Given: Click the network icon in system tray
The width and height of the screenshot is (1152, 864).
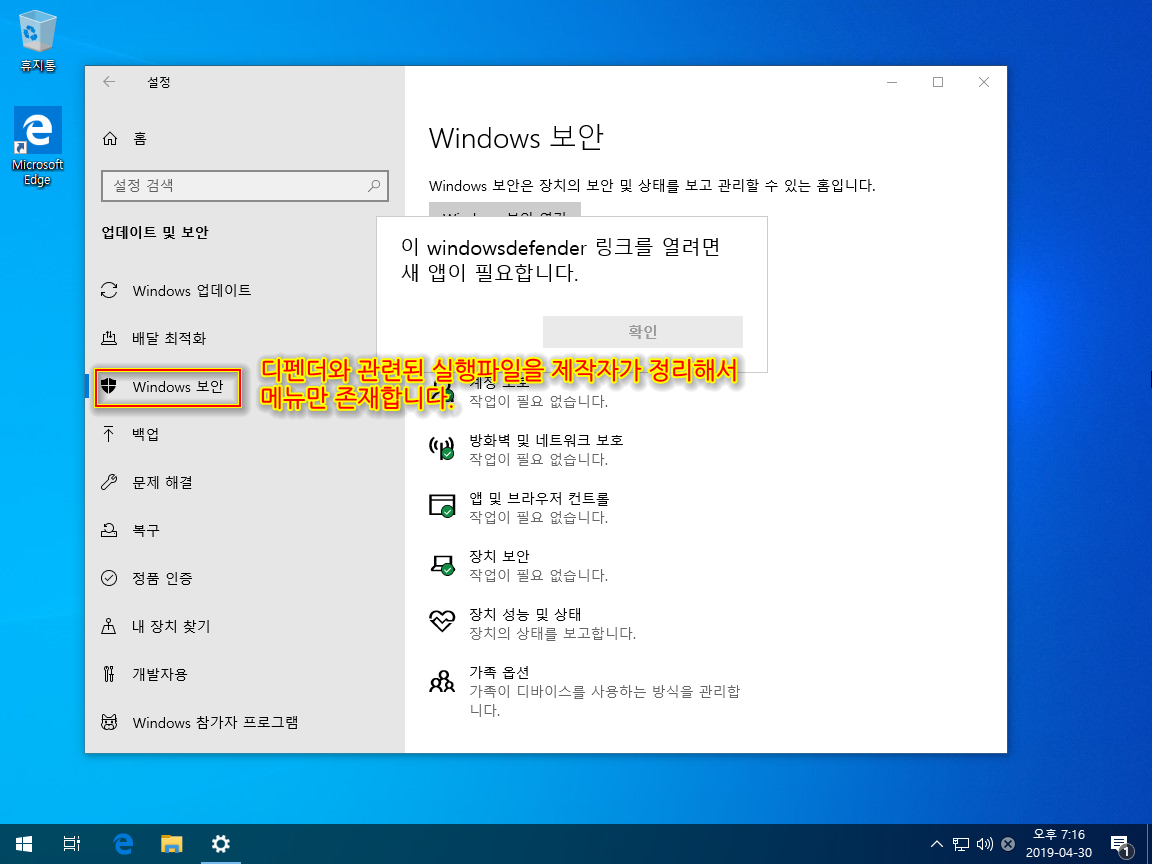Looking at the screenshot, I should [961, 843].
